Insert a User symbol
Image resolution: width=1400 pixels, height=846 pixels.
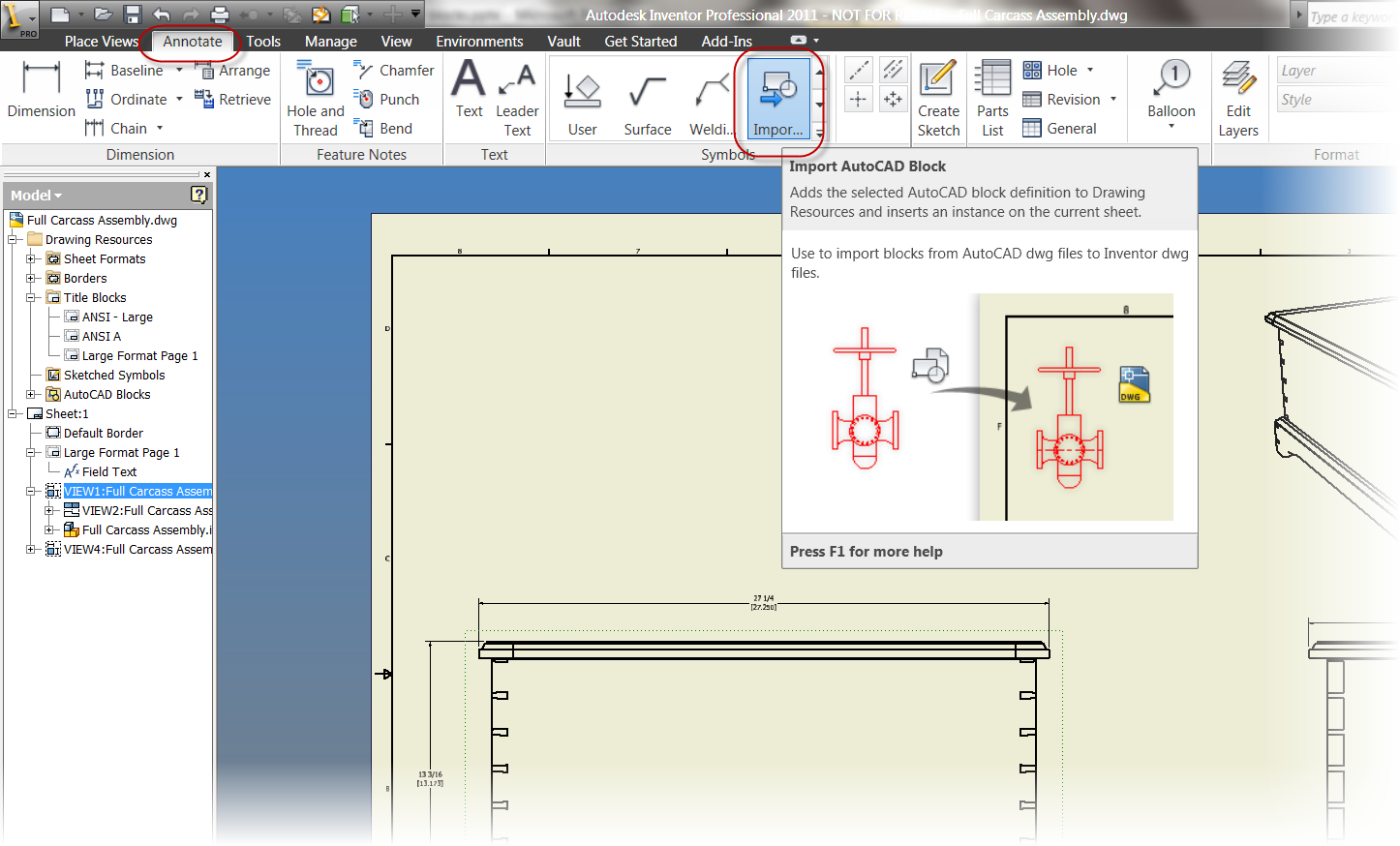point(583,103)
